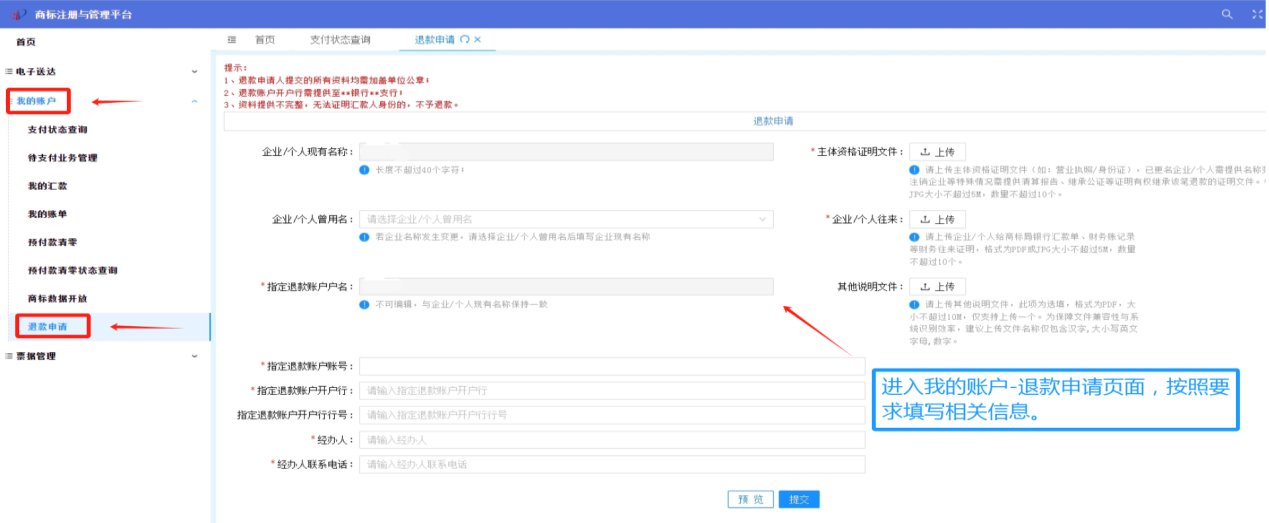This screenshot has height=523, width=1269.
Task: Click the search magnifier icon in header
Action: point(1227,14)
